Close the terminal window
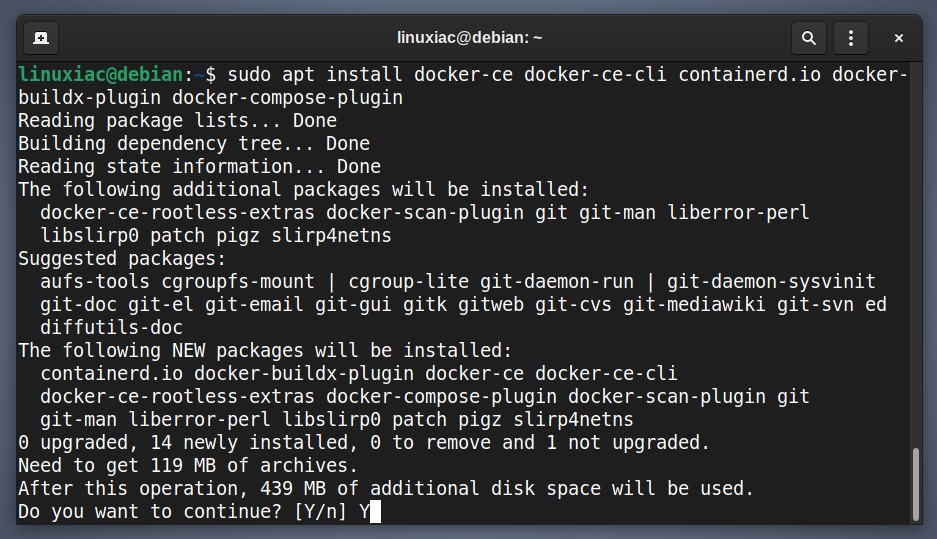Viewport: 937px width, 539px height. click(x=898, y=38)
